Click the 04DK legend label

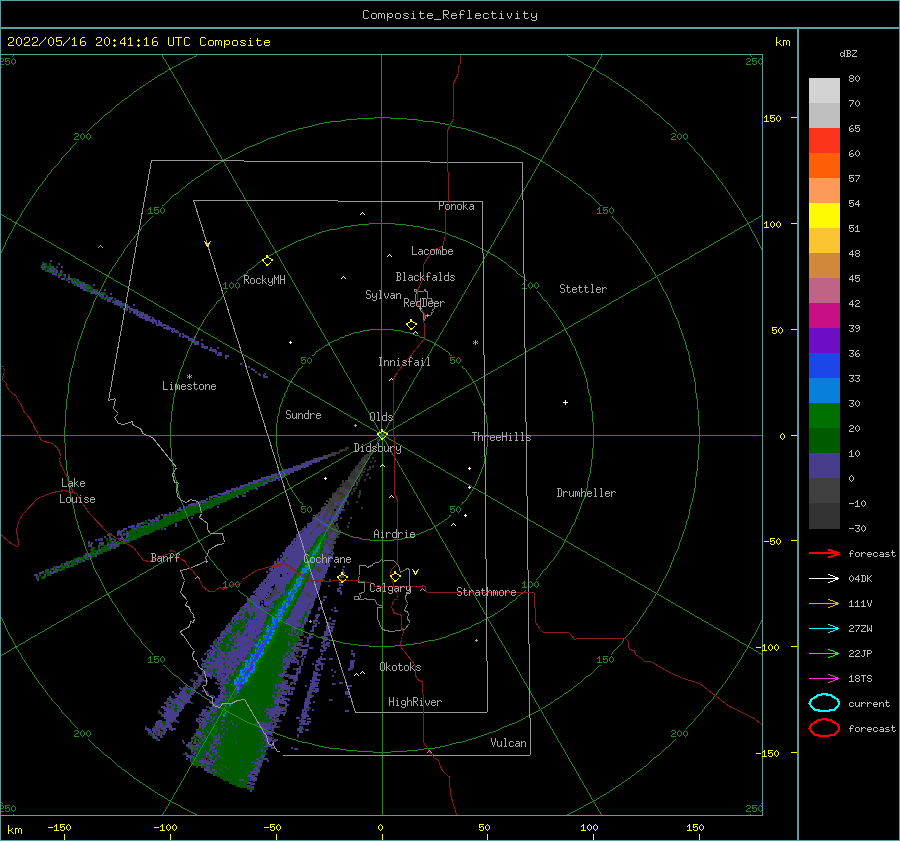pyautogui.click(x=860, y=578)
